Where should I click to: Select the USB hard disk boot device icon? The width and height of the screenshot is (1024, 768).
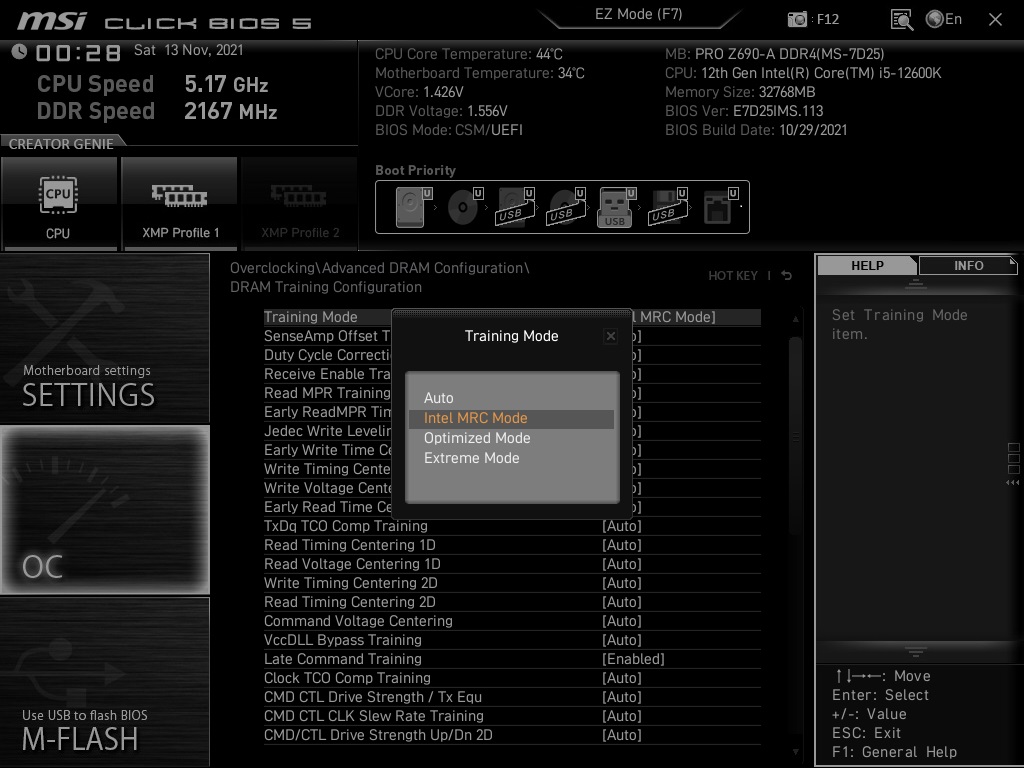coord(516,207)
